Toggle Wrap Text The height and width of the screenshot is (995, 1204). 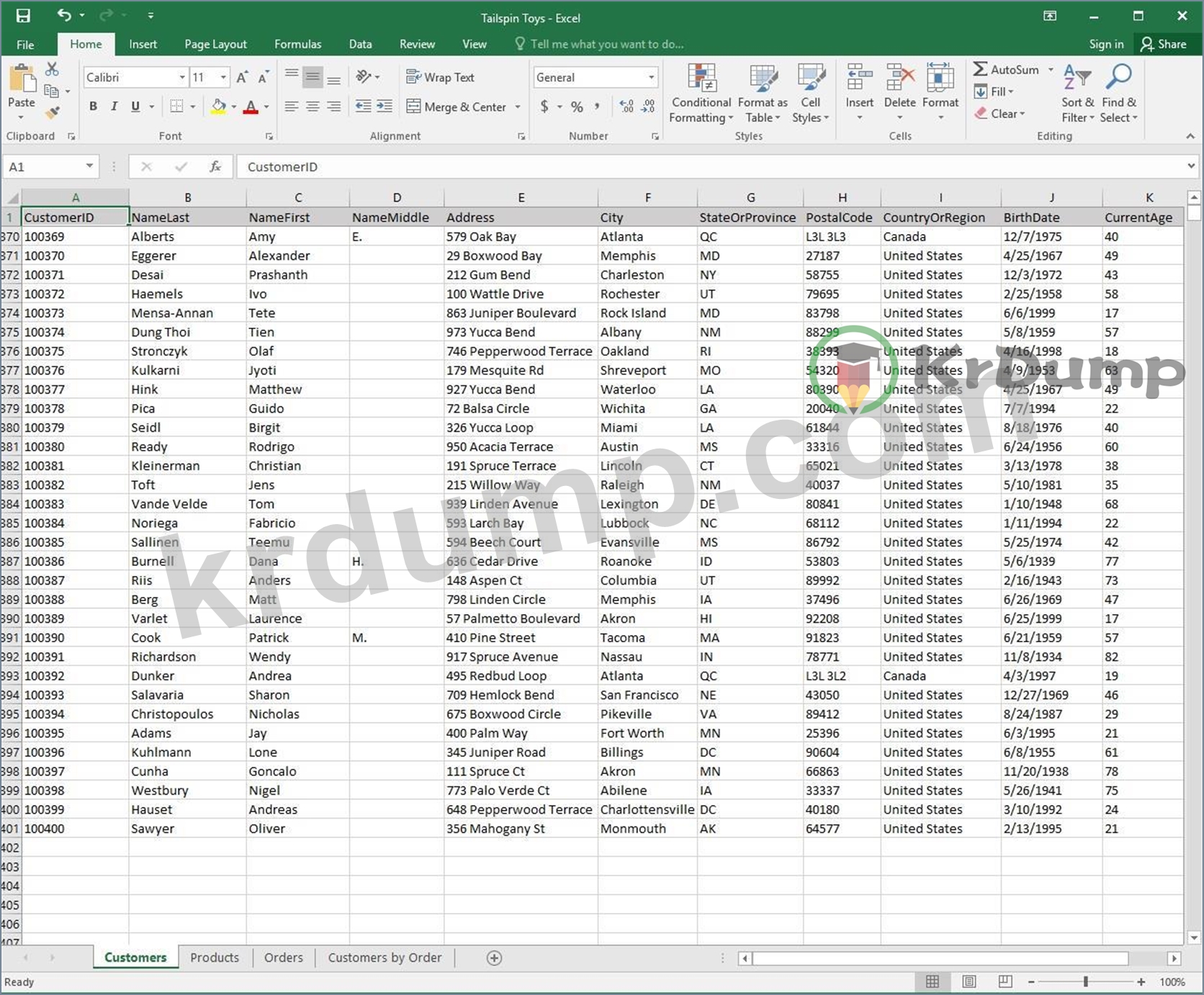pyautogui.click(x=440, y=77)
